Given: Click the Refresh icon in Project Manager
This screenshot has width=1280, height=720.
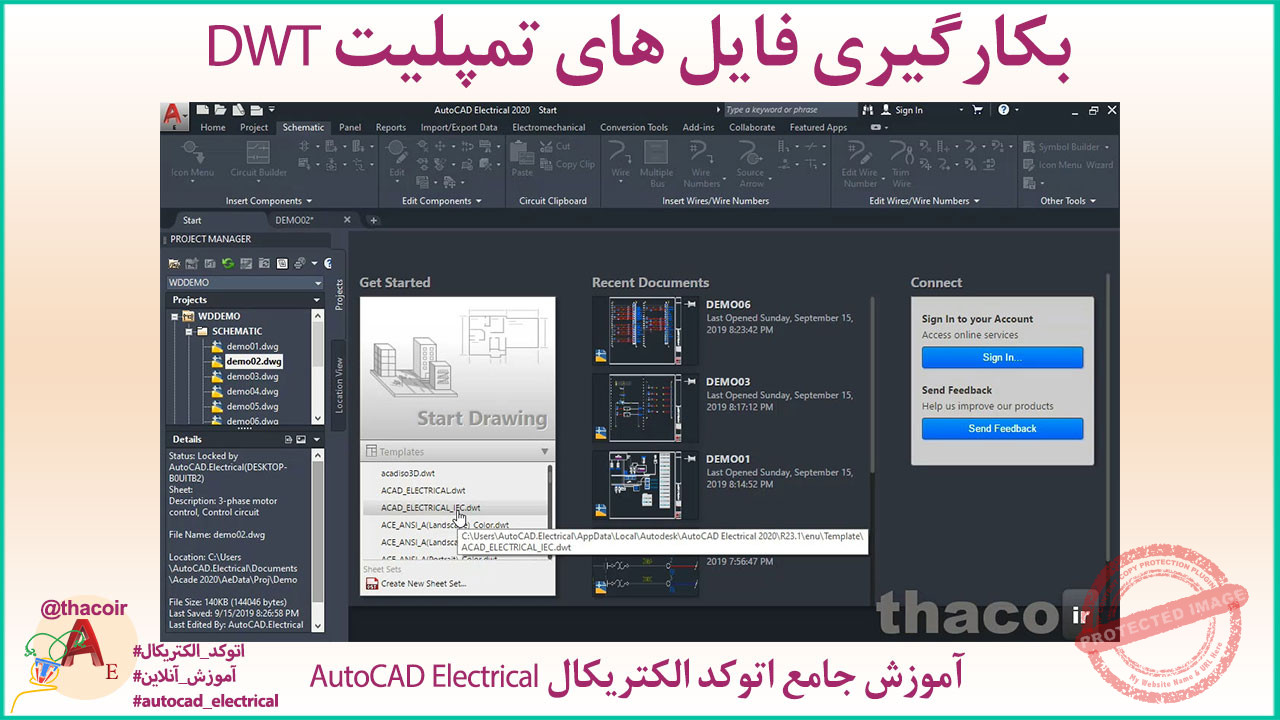Looking at the screenshot, I should [x=228, y=263].
